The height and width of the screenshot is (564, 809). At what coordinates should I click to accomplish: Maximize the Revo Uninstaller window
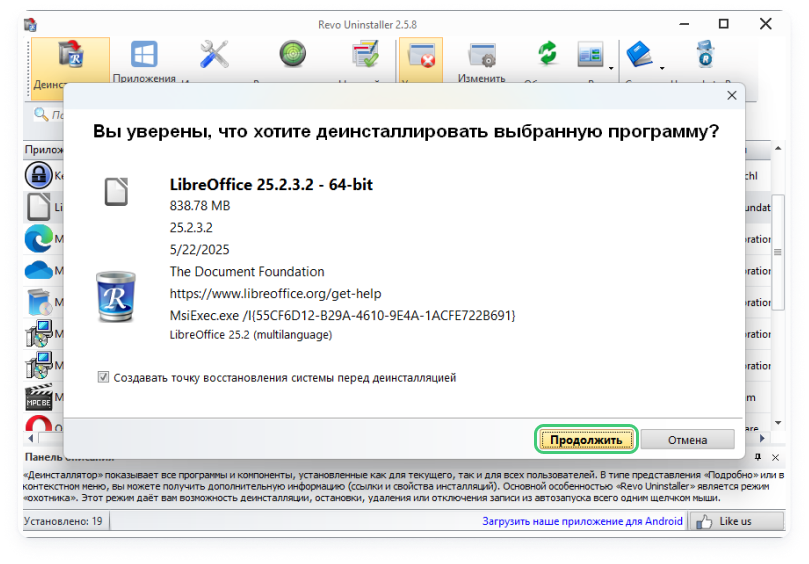pos(723,24)
